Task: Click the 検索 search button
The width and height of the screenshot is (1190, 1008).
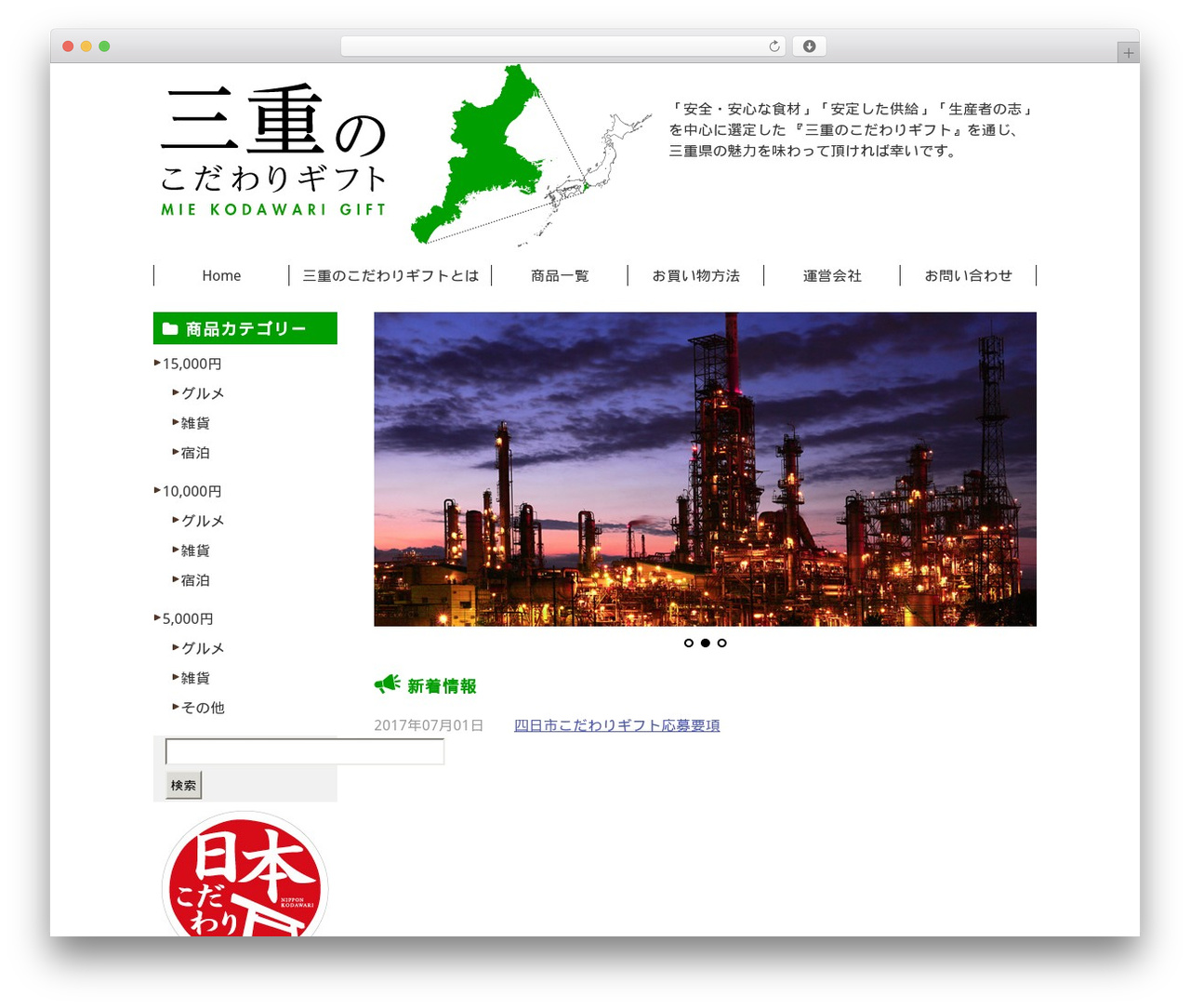Action: pos(183,785)
